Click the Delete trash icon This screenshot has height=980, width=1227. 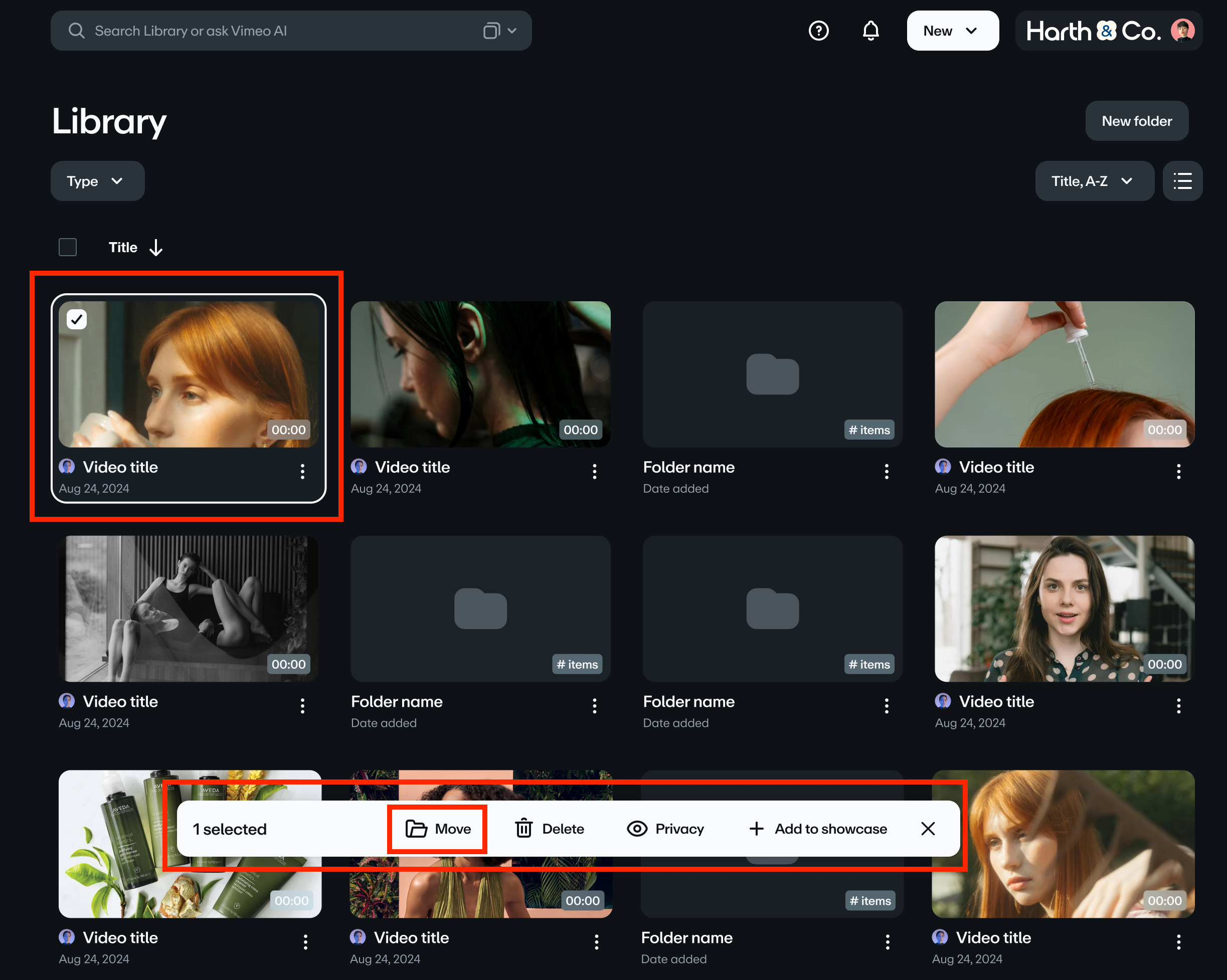pos(523,829)
